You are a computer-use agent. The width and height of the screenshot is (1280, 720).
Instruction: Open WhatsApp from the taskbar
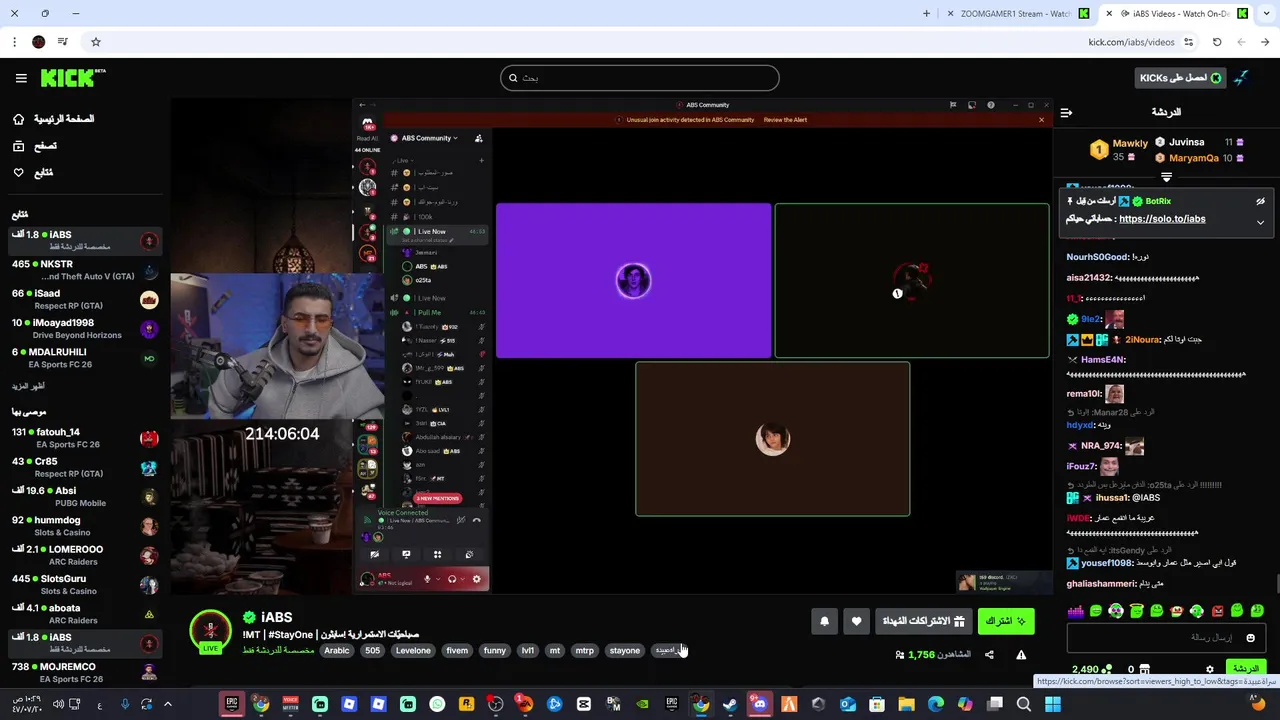[x=437, y=704]
